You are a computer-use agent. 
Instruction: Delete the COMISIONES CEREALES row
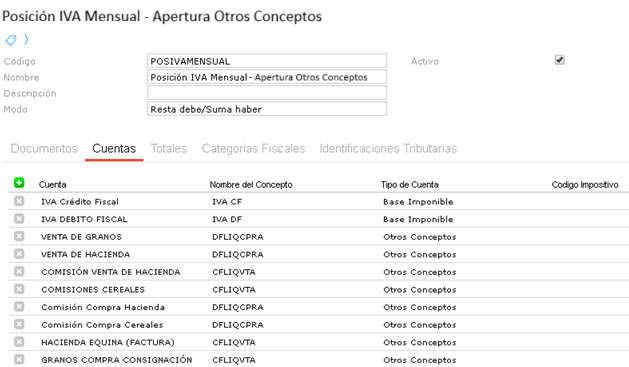pos(19,289)
